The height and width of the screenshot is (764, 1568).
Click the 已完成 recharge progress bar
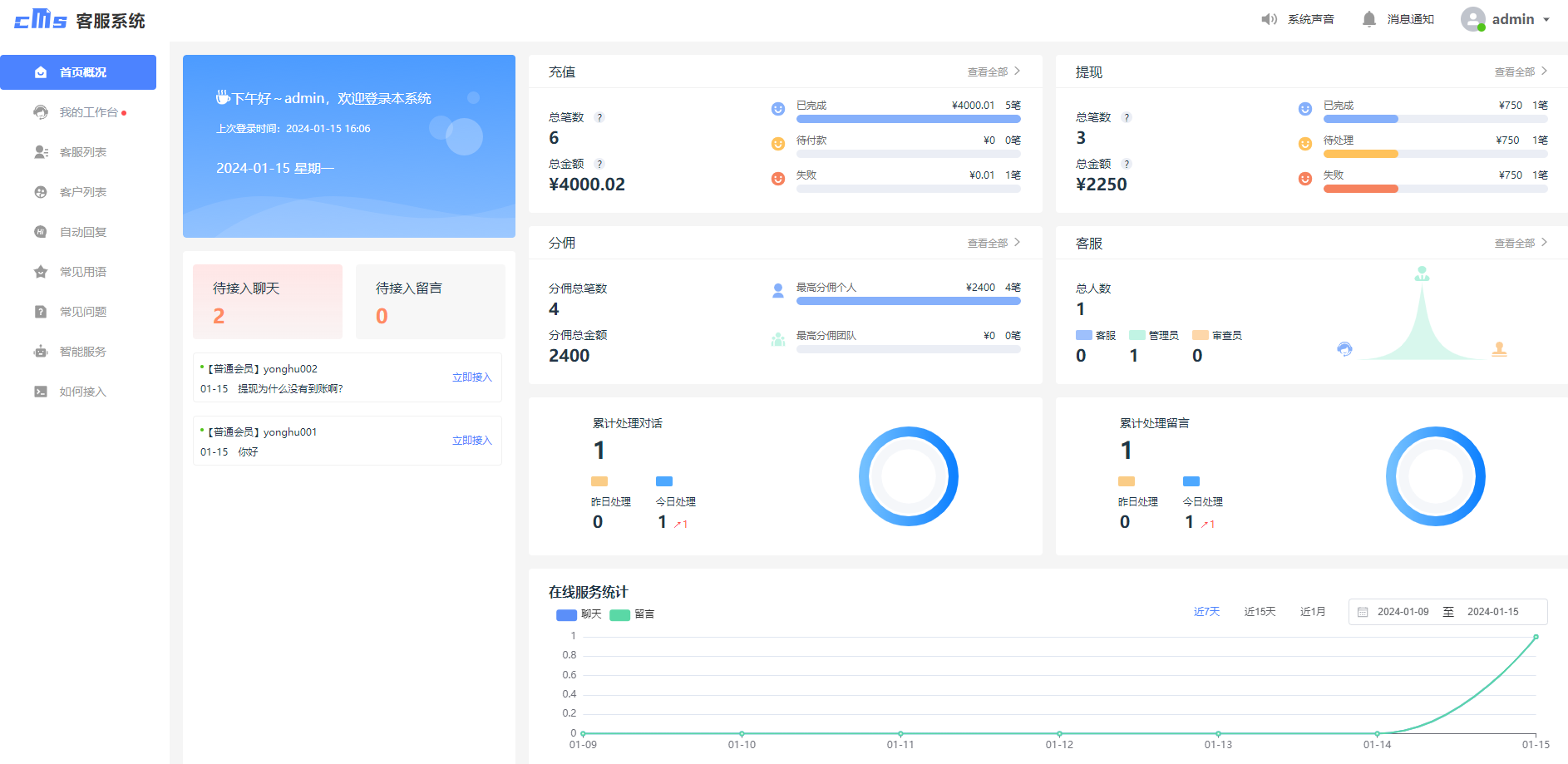click(908, 119)
